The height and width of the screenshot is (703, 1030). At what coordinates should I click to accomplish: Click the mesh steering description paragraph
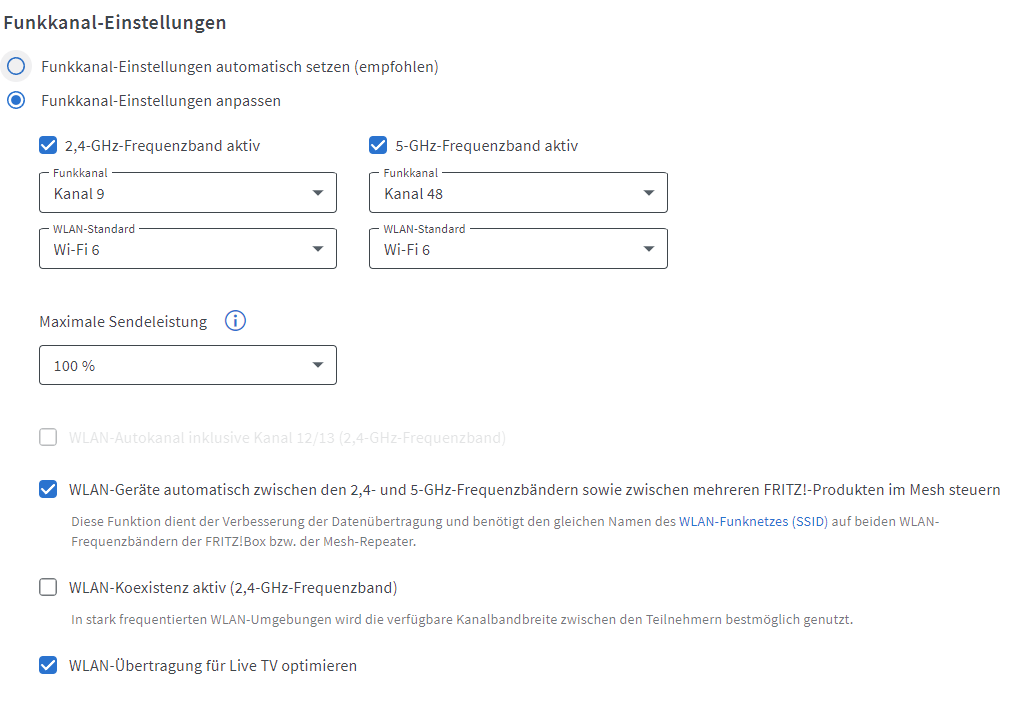400,531
